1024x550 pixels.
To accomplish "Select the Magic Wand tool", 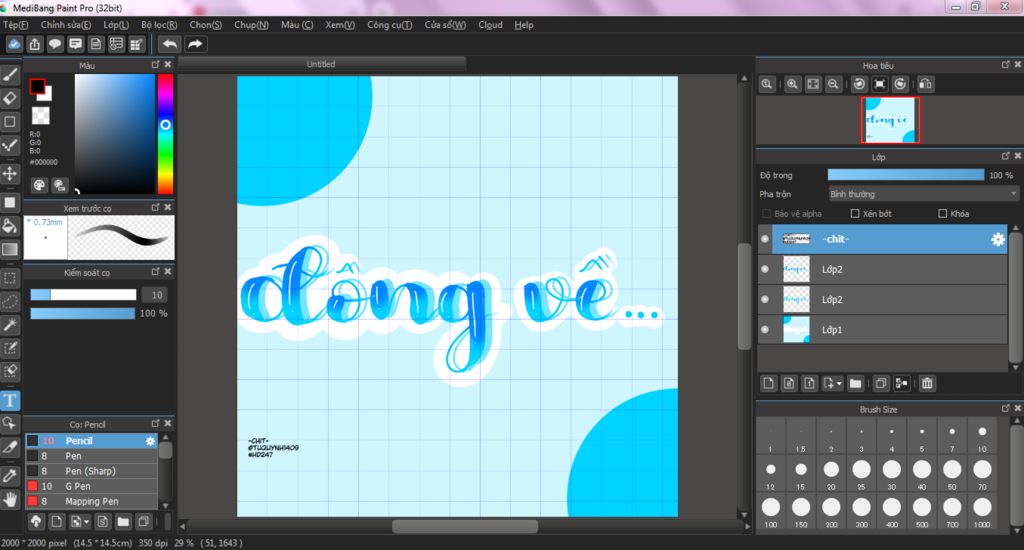I will pyautogui.click(x=10, y=325).
